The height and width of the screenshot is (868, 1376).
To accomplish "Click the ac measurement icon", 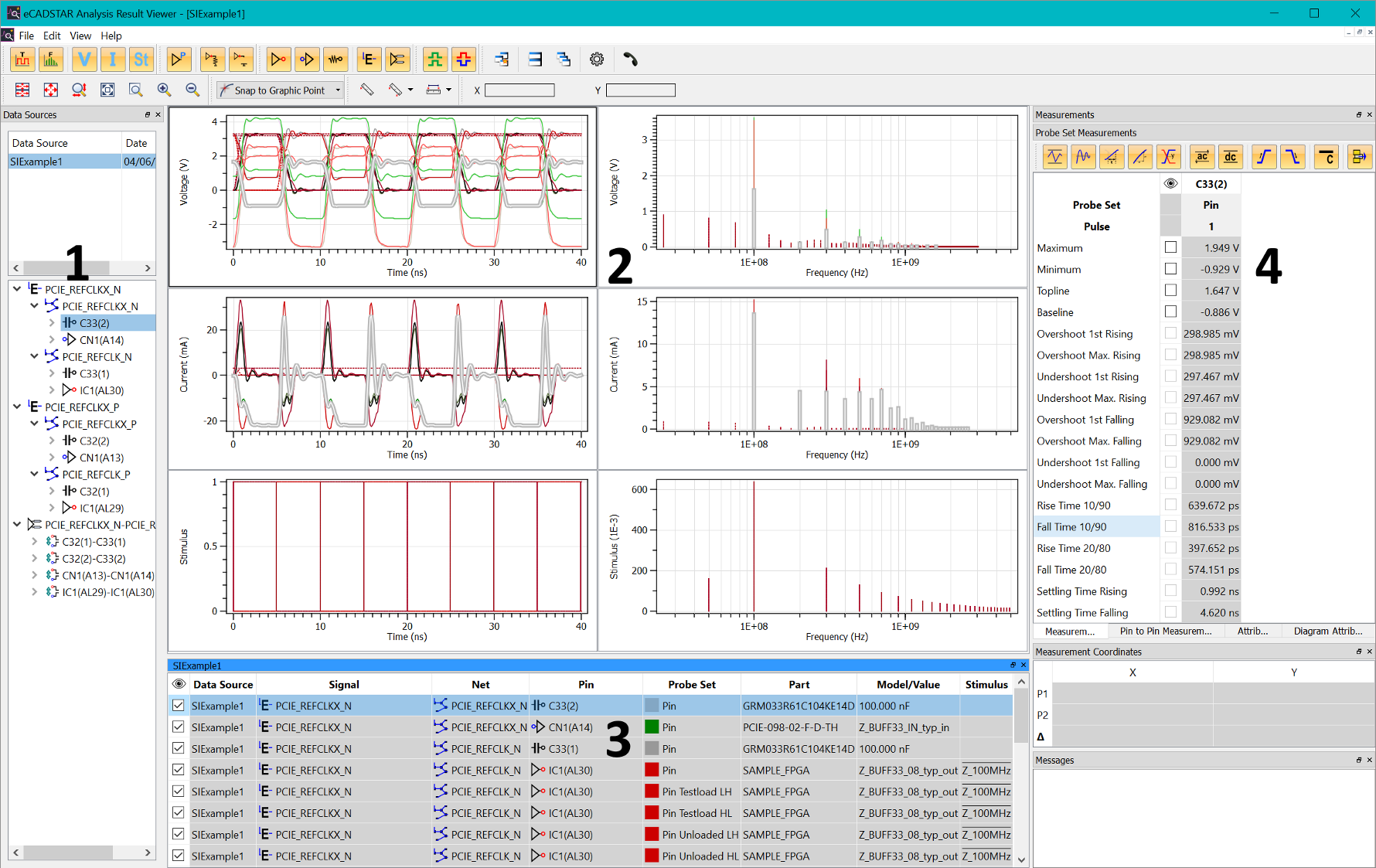I will point(1202,156).
